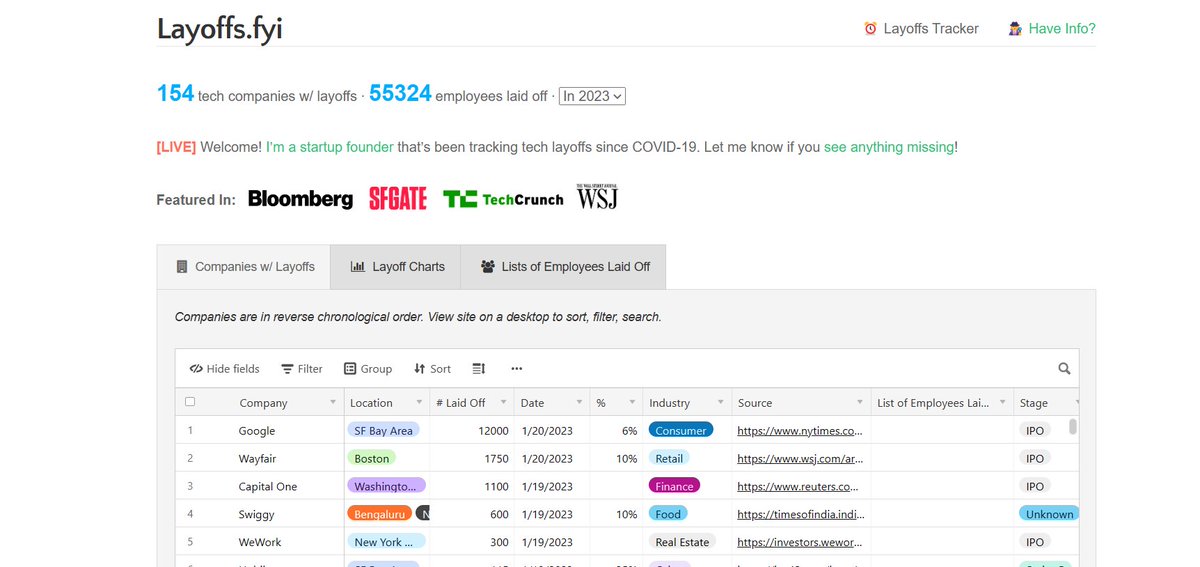The image size is (1200, 567).
Task: Click the table vertical scrollbar thumb
Action: (x=1073, y=427)
